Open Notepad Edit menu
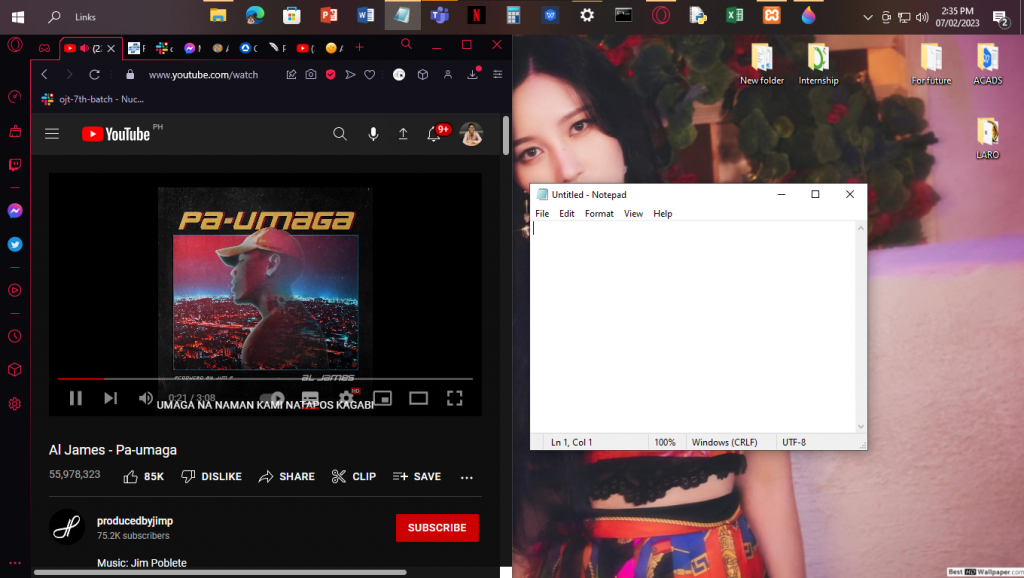 pyautogui.click(x=567, y=214)
